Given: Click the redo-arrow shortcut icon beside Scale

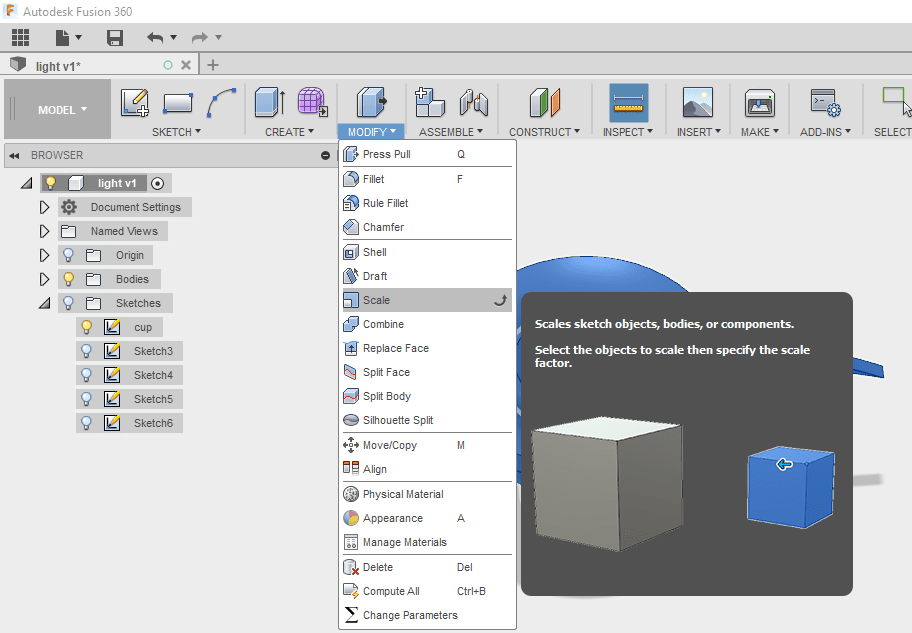Looking at the screenshot, I should (x=500, y=300).
